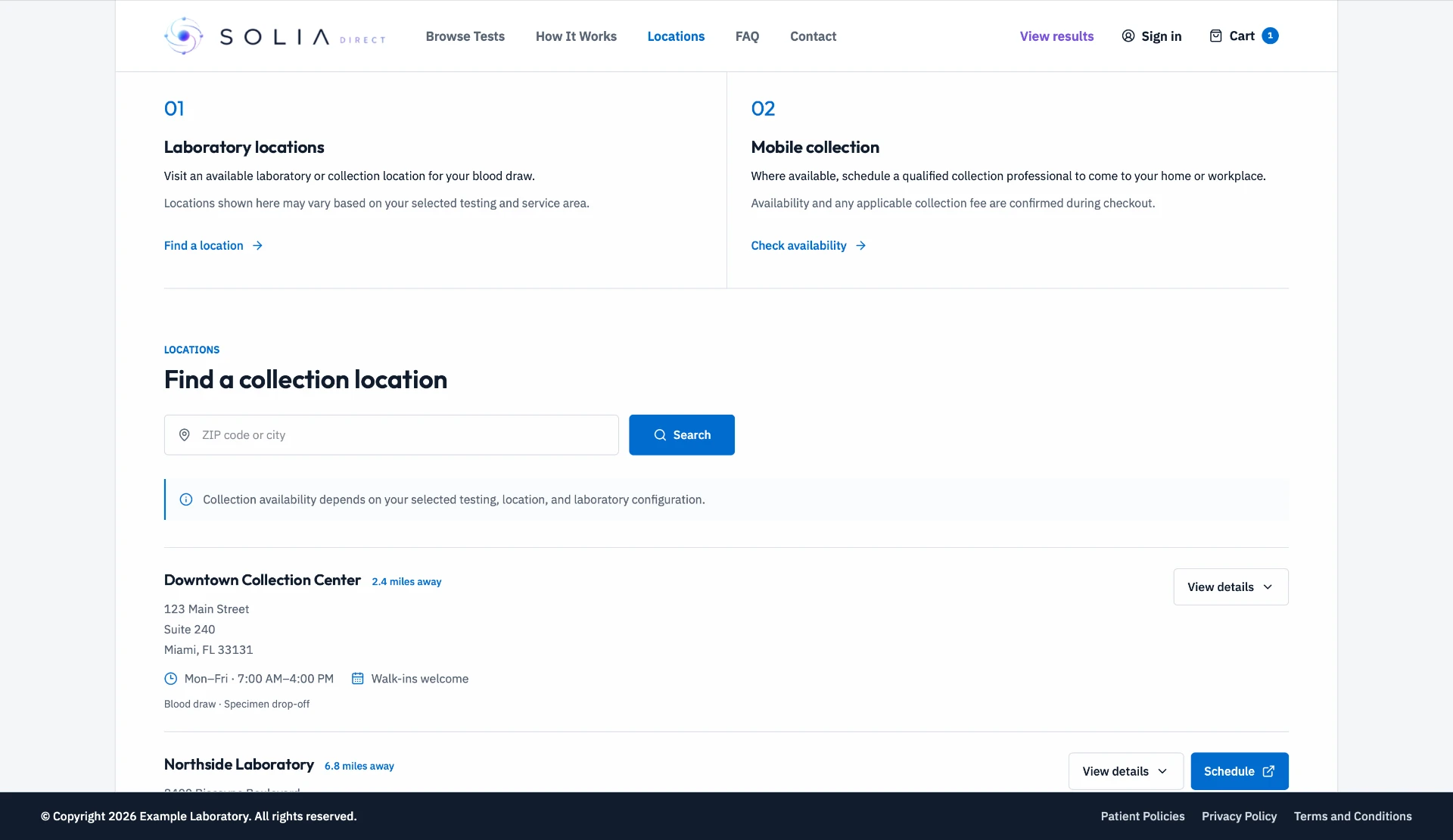Click the arrow beside Check availability

(x=860, y=245)
